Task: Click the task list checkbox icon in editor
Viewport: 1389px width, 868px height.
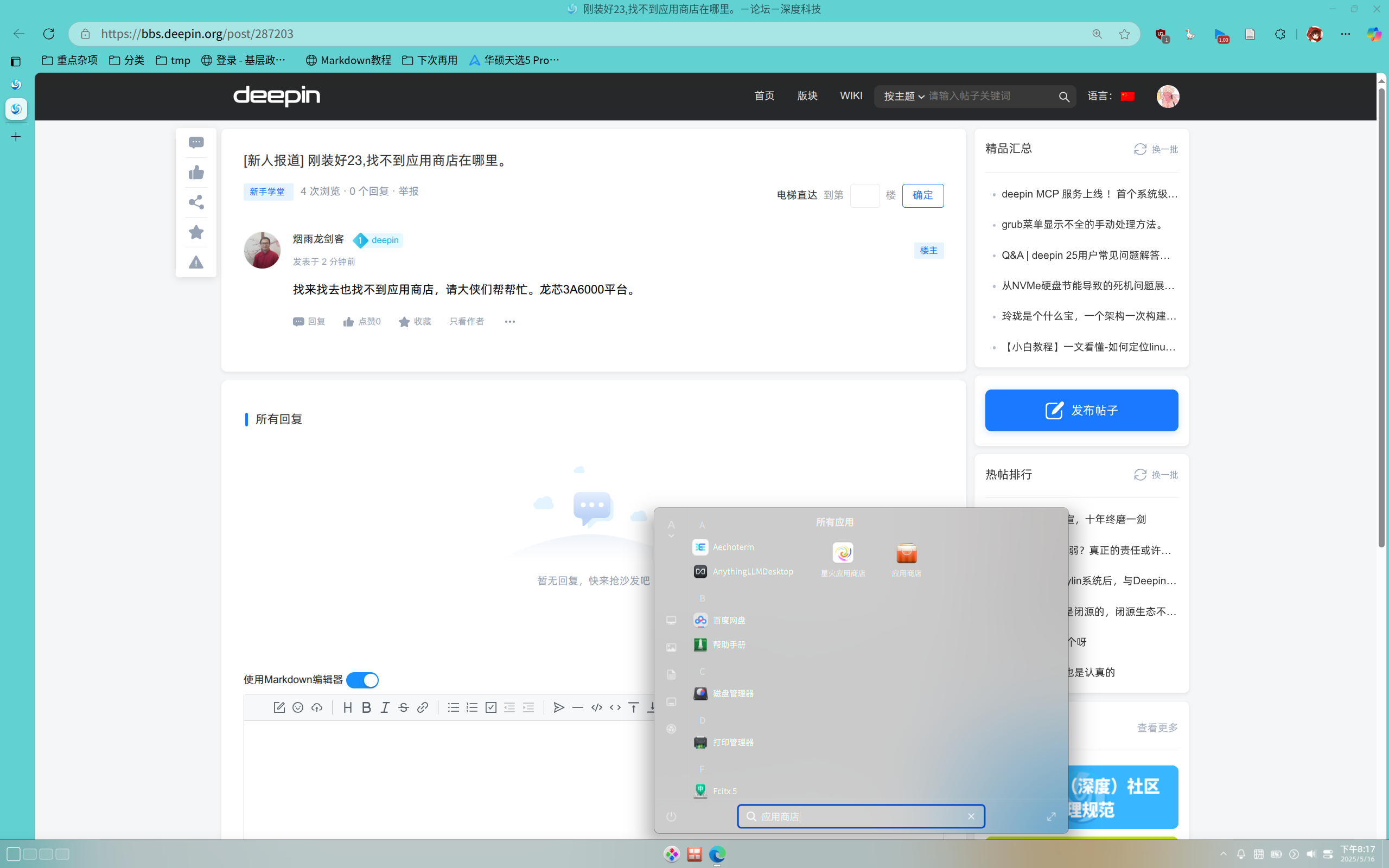Action: [490, 708]
